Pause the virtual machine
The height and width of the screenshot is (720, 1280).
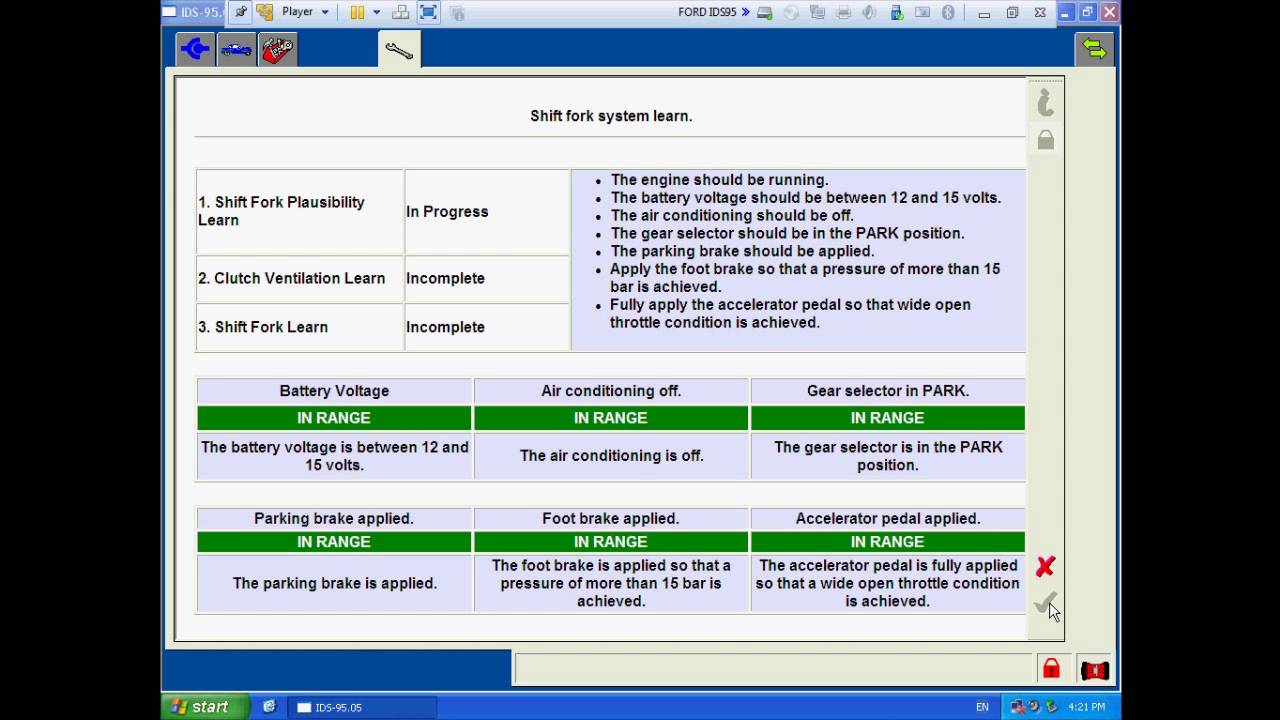click(357, 12)
